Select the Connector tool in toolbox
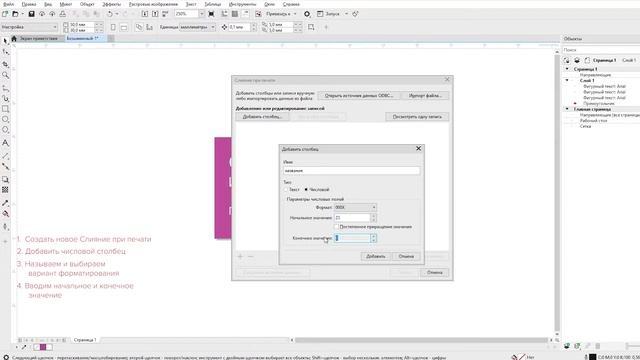 5,167
